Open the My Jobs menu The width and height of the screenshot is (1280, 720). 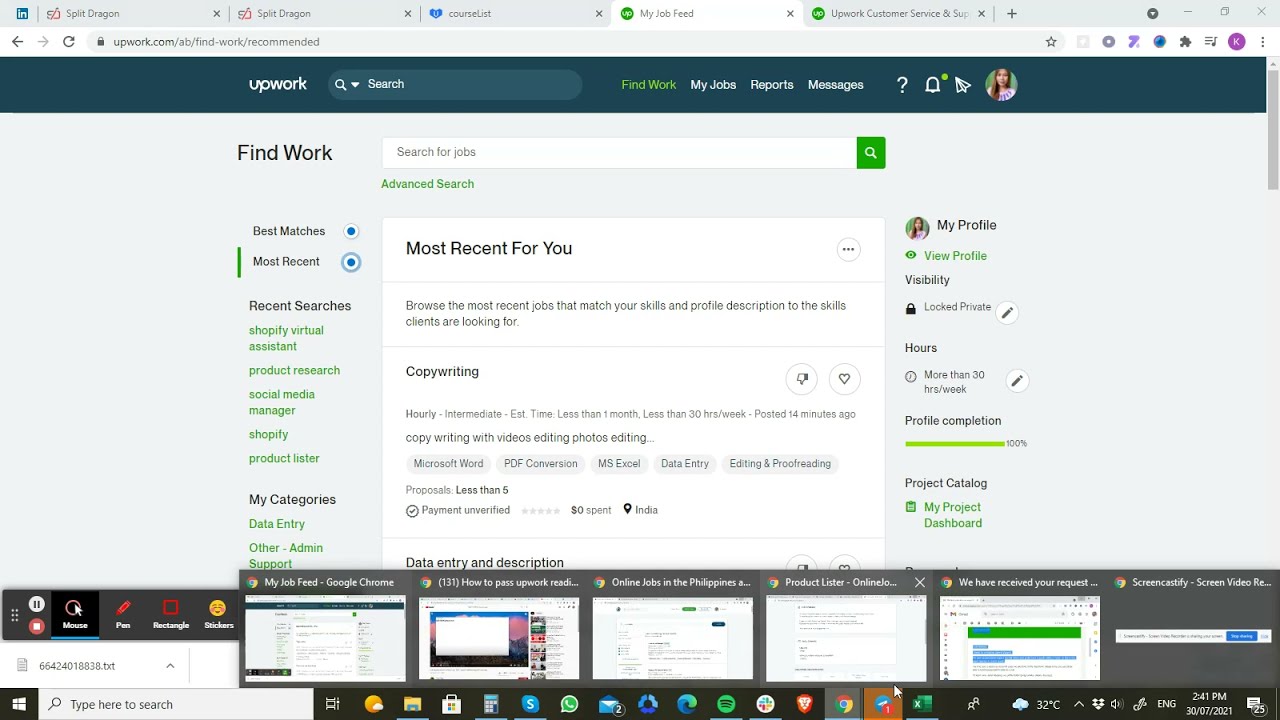click(713, 85)
